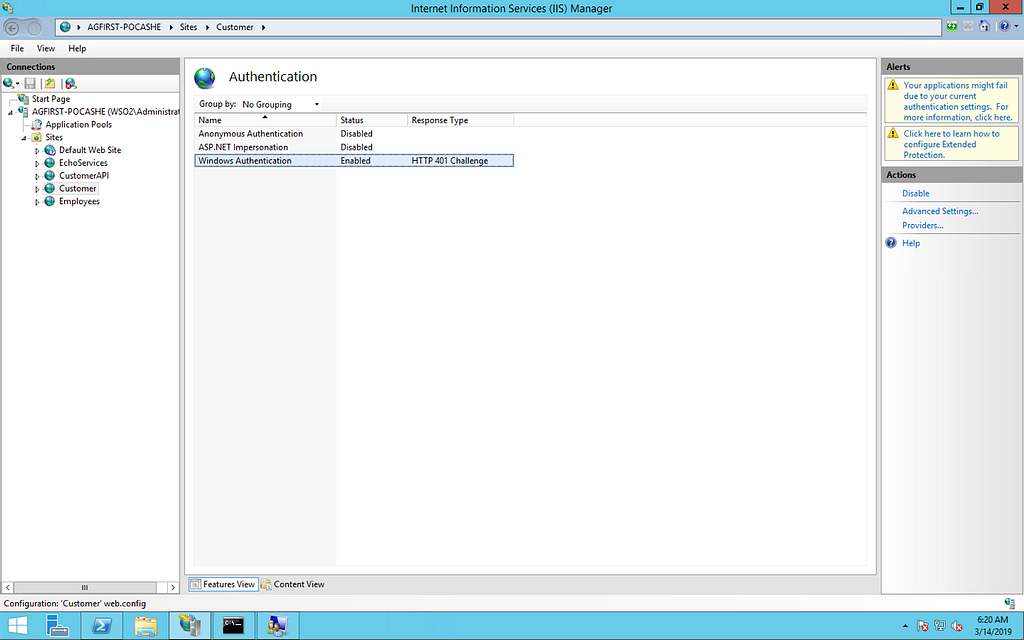Click the green Refresh Page icon
The height and width of the screenshot is (640, 1024).
pyautogui.click(x=952, y=27)
